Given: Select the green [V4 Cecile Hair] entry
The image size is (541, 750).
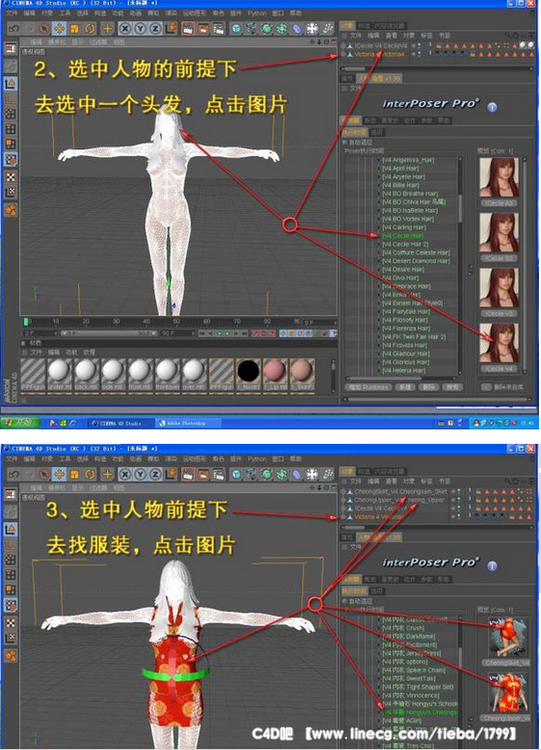Looking at the screenshot, I should [x=402, y=235].
